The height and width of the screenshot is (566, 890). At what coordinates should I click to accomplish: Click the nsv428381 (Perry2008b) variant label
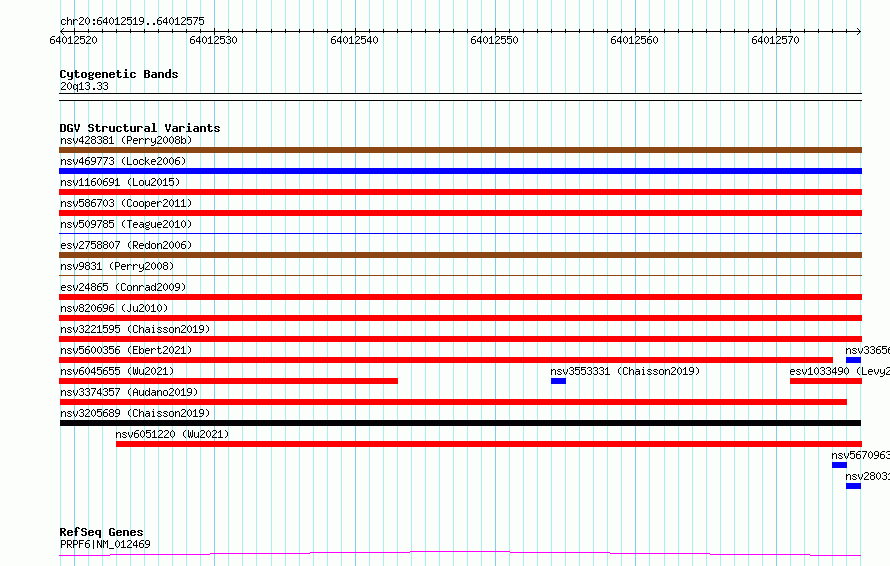(126, 140)
